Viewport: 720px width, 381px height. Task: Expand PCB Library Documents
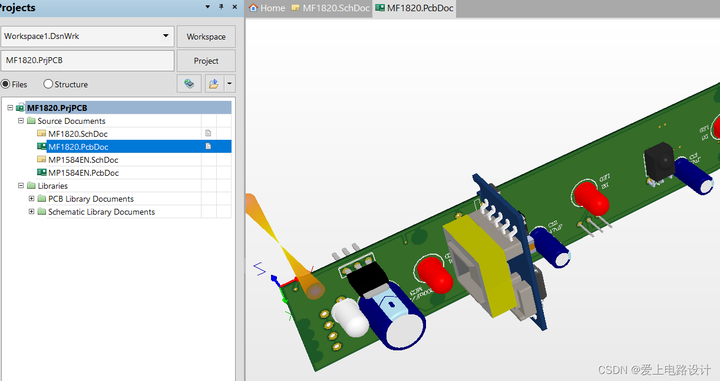point(31,198)
